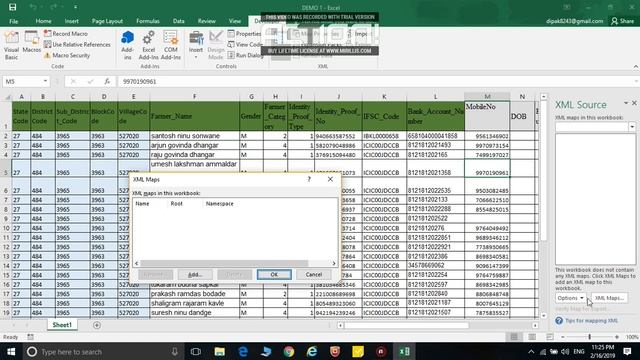640x360 pixels.
Task: Click the zoom out minus button
Action: [562, 337]
